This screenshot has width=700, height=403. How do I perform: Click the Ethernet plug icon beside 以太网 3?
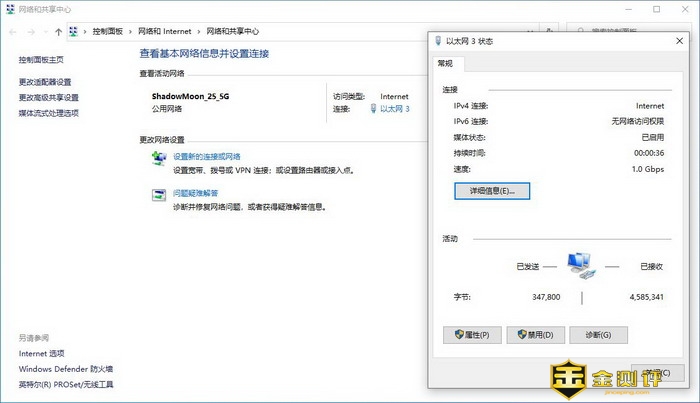[373, 109]
